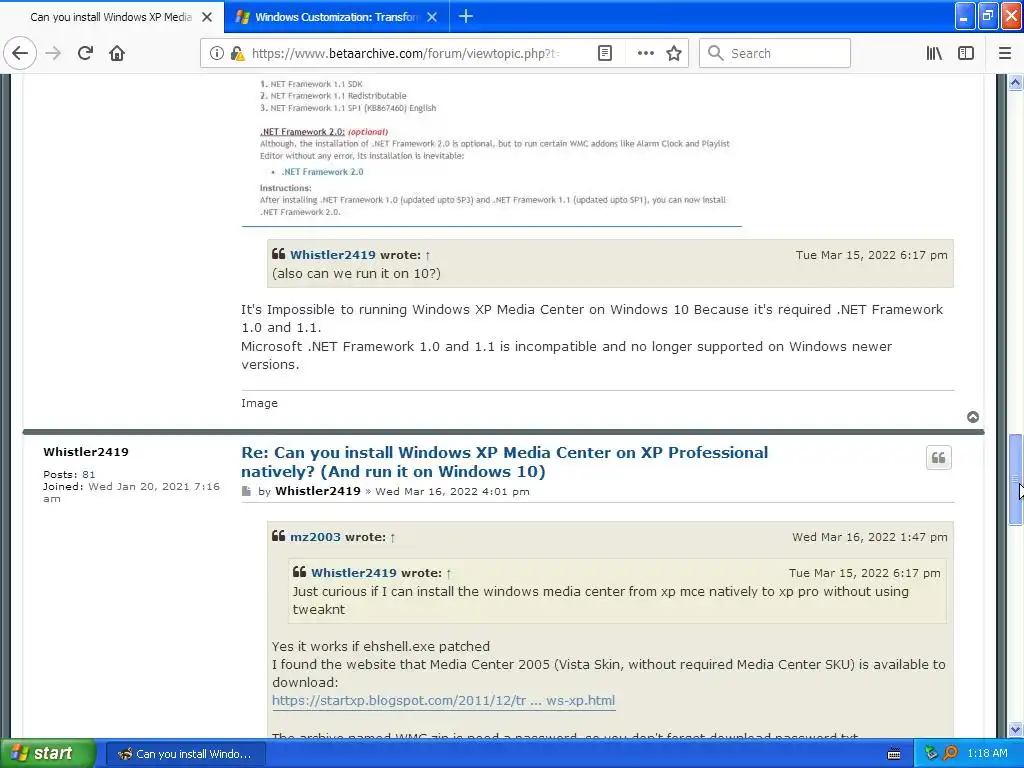Follow arrow after 'mz2003 wrote'
Viewport: 1024px width, 768px height.
click(392, 537)
